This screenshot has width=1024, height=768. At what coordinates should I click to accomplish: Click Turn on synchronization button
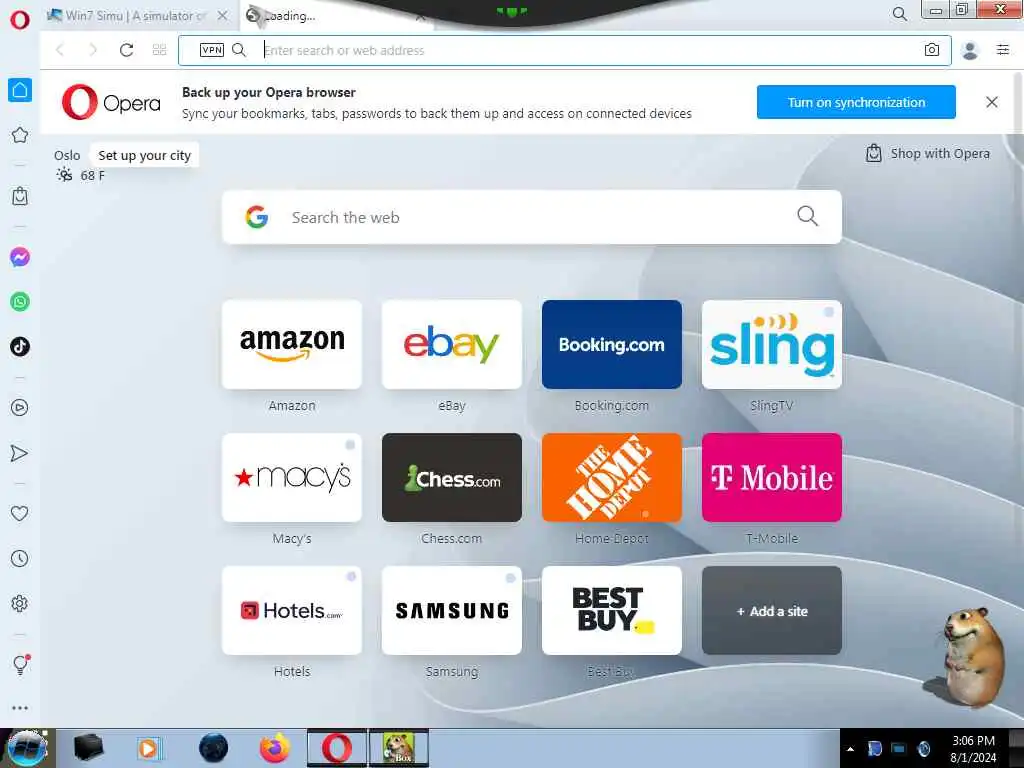(856, 102)
